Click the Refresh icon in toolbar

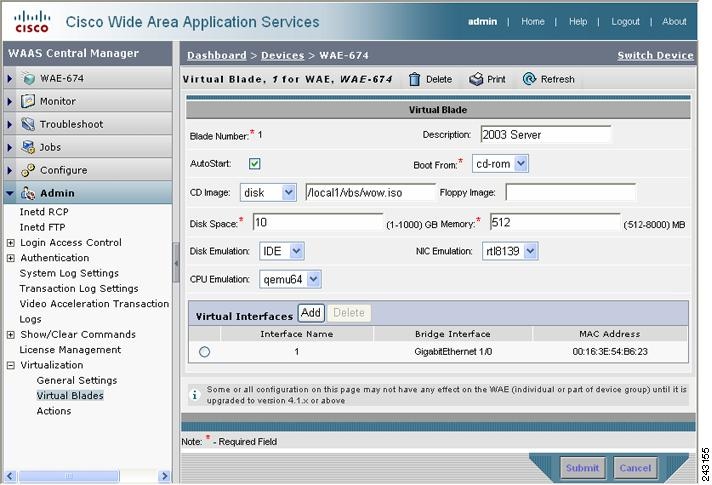(x=529, y=79)
